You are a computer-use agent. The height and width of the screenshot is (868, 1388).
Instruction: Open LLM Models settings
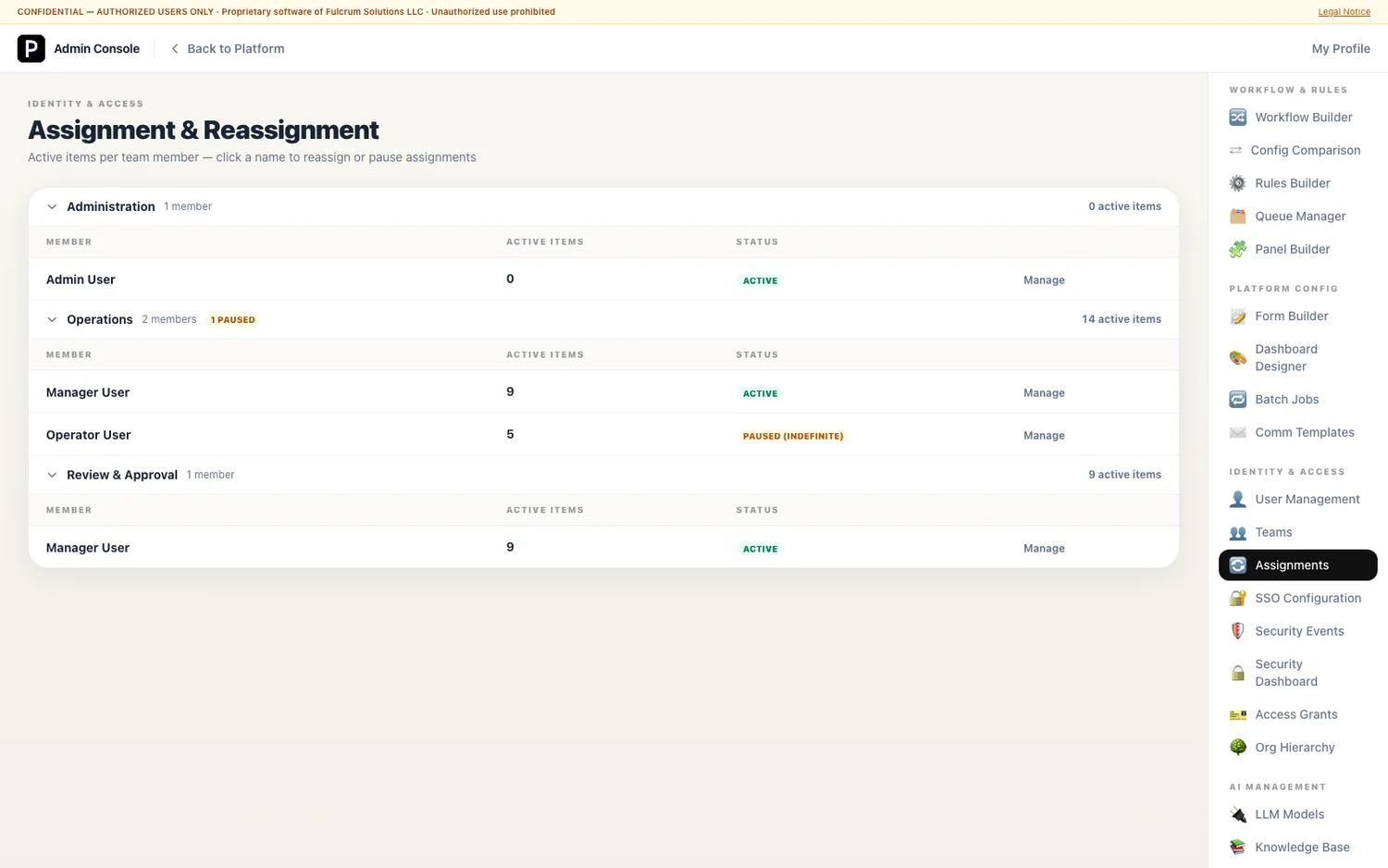[x=1297, y=814]
